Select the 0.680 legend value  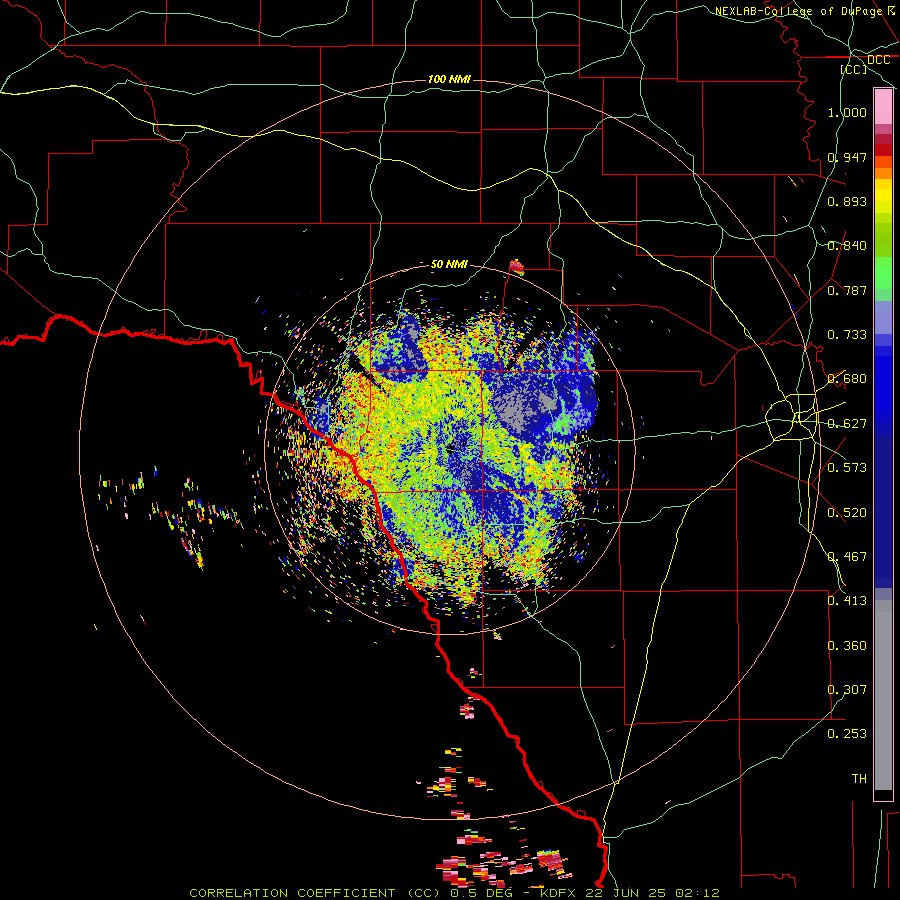847,379
